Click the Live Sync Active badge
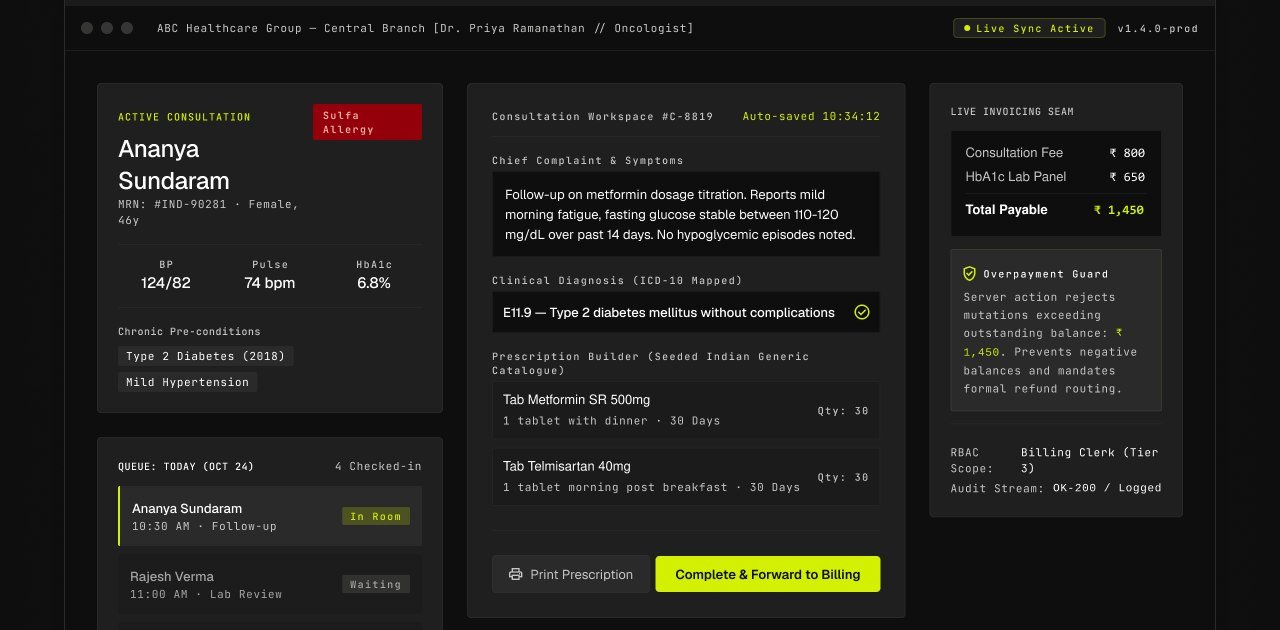Screen dimensions: 1280x630 point(1029,29)
